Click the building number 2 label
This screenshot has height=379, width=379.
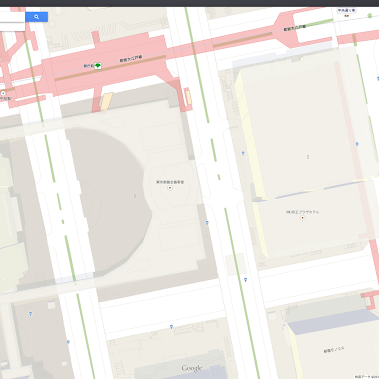pos(308,157)
